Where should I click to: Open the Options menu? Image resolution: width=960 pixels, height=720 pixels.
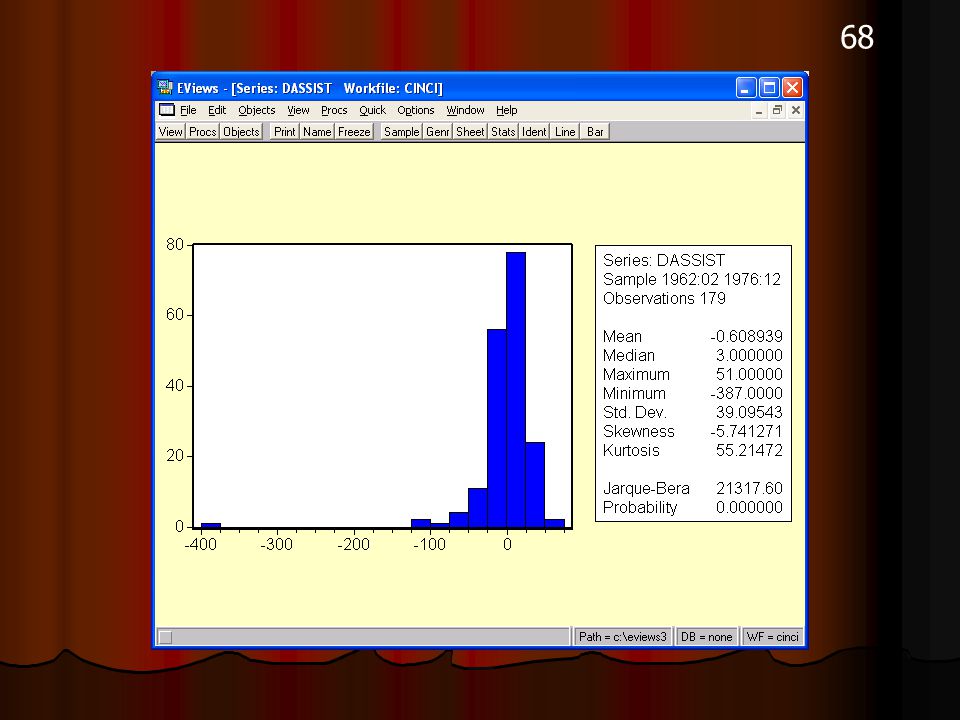(x=416, y=110)
